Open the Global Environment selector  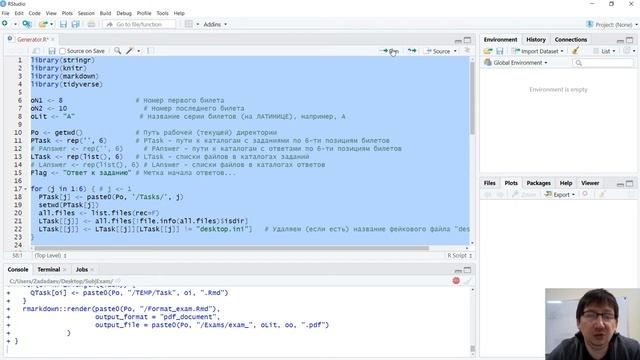tap(516, 62)
